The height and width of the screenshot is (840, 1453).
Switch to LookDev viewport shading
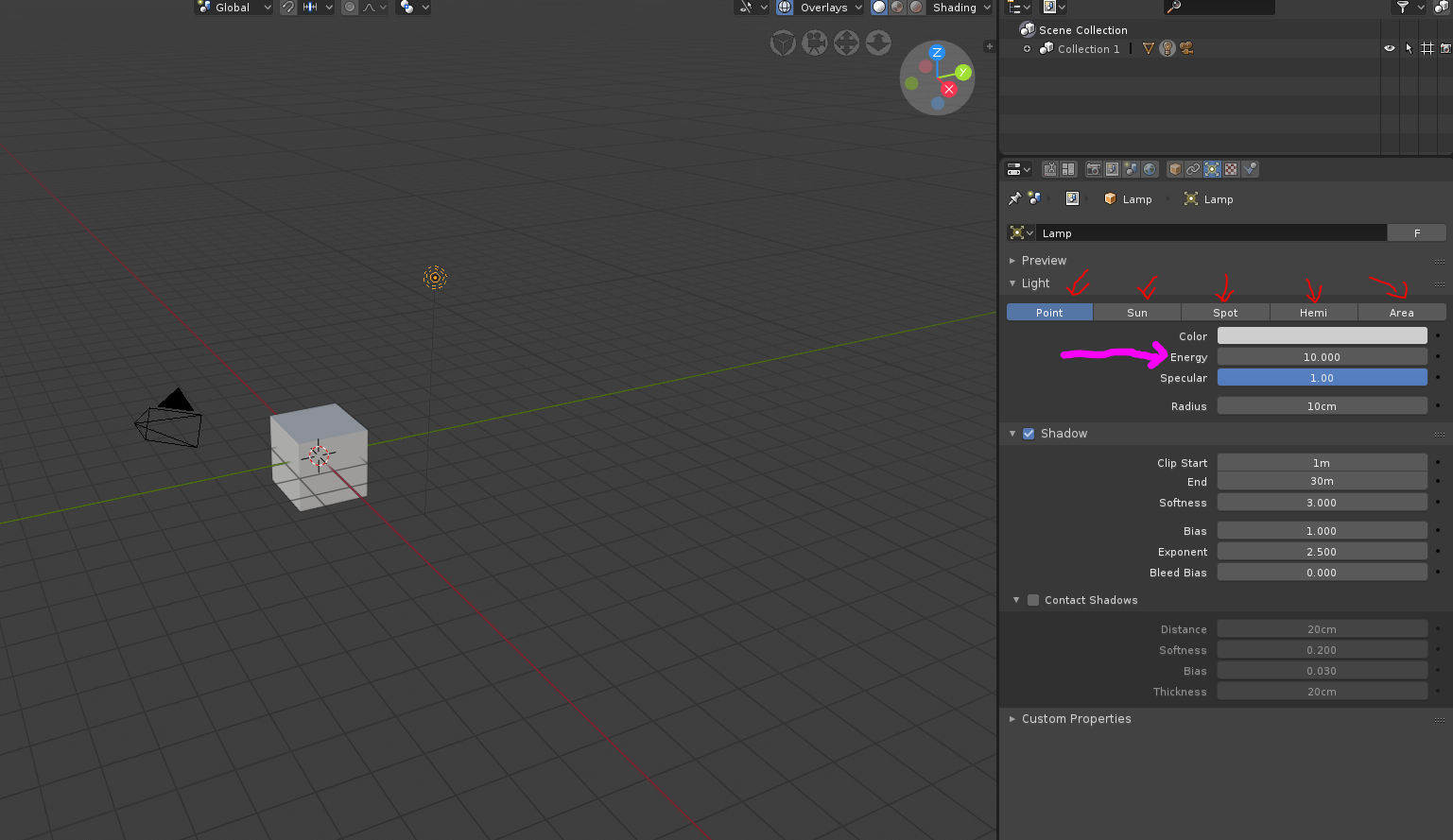pos(897,8)
